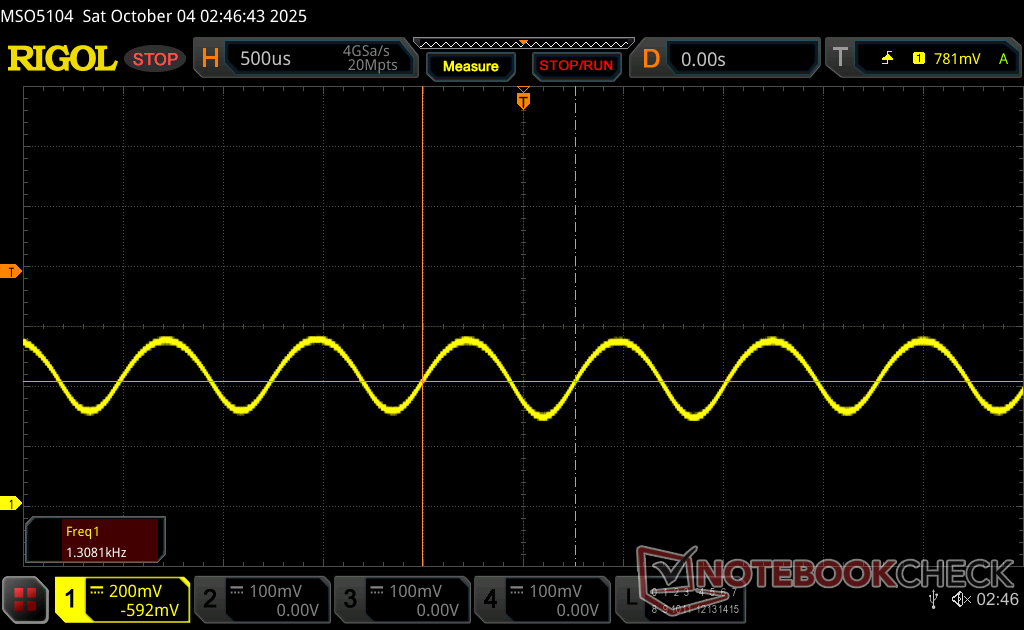Click the rising edge trigger icon
This screenshot has height=630, width=1024.
(887, 59)
